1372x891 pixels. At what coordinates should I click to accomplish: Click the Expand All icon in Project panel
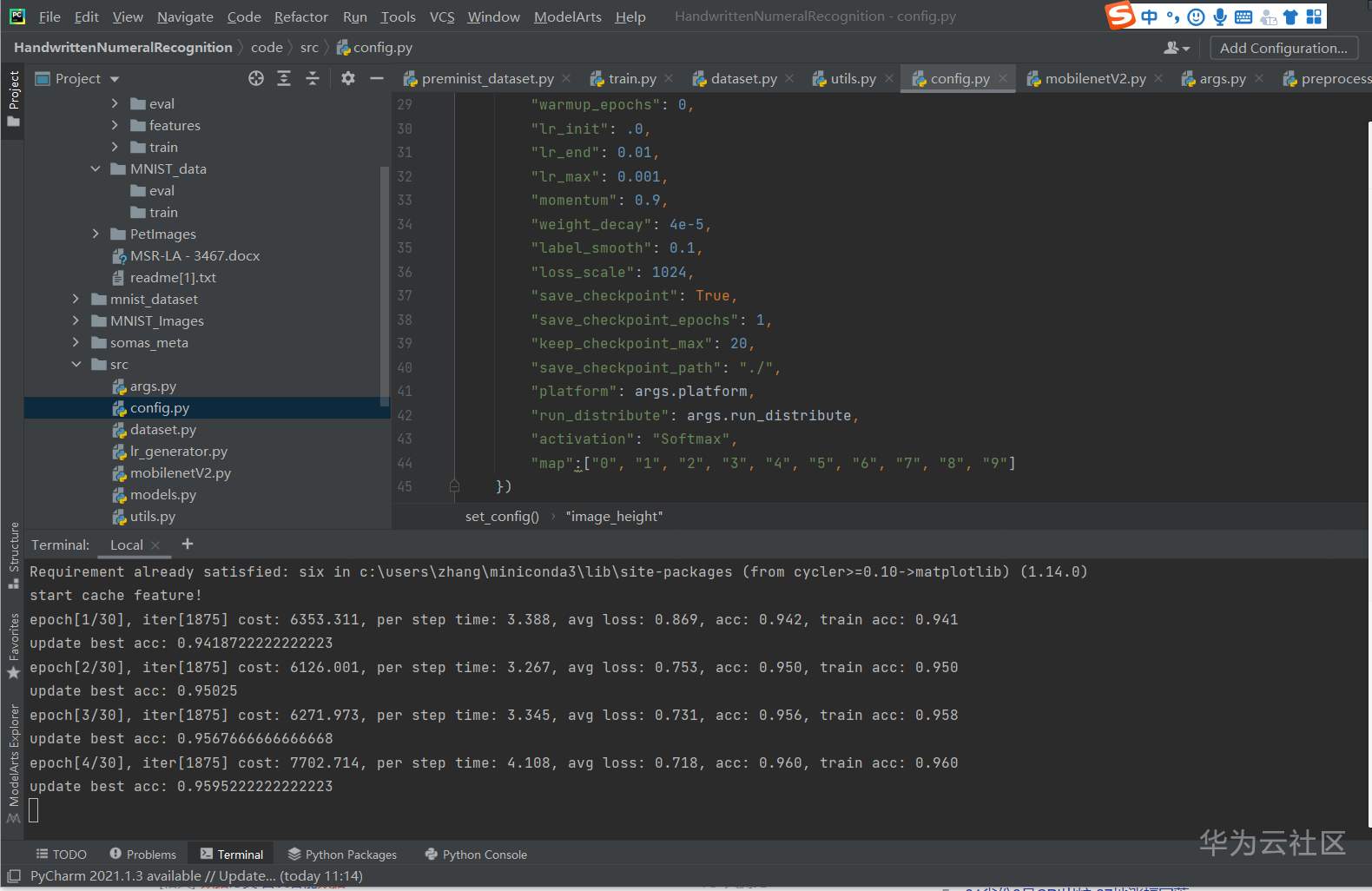point(284,79)
